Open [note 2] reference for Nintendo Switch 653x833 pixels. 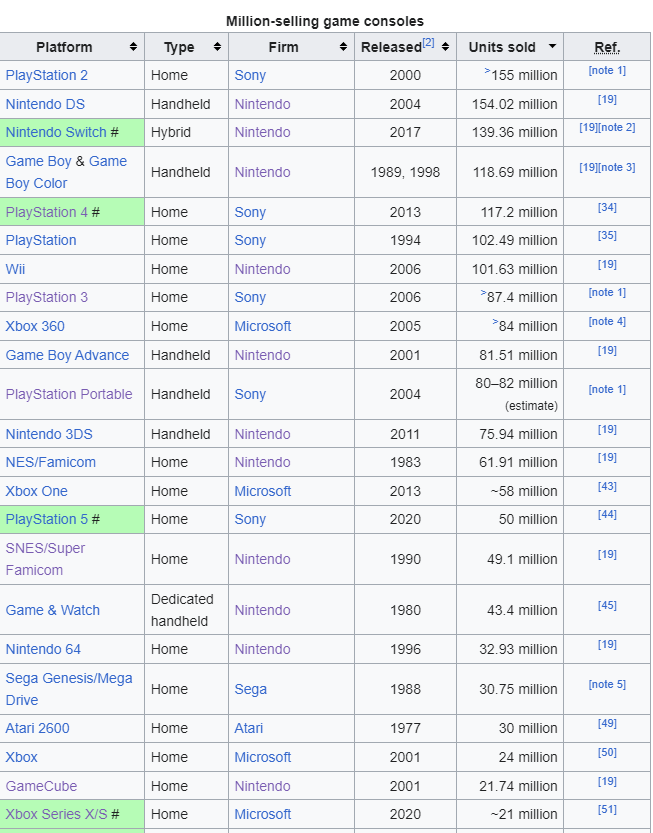pyautogui.click(x=616, y=128)
